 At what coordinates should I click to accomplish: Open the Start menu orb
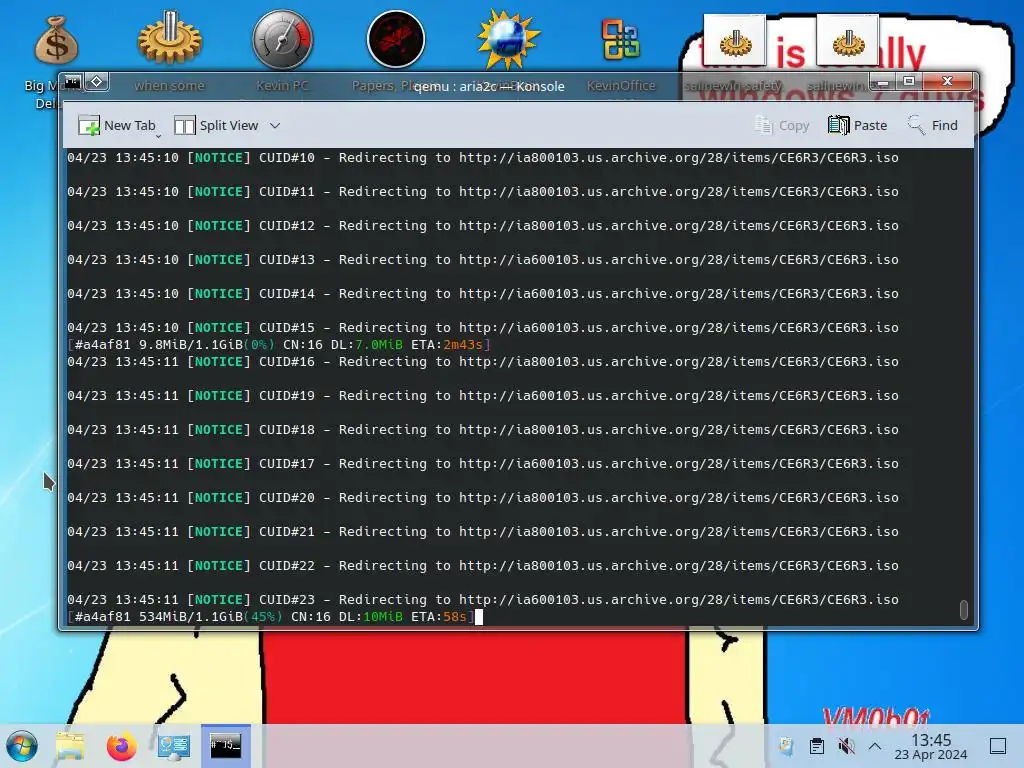22,746
